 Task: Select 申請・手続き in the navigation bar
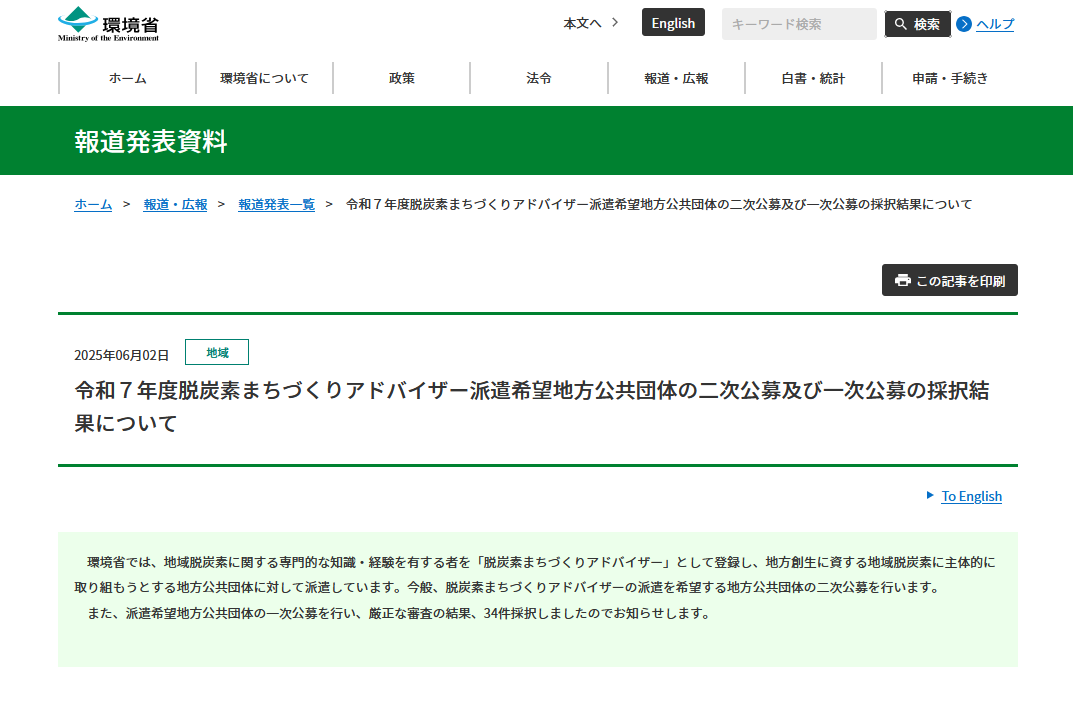click(949, 77)
